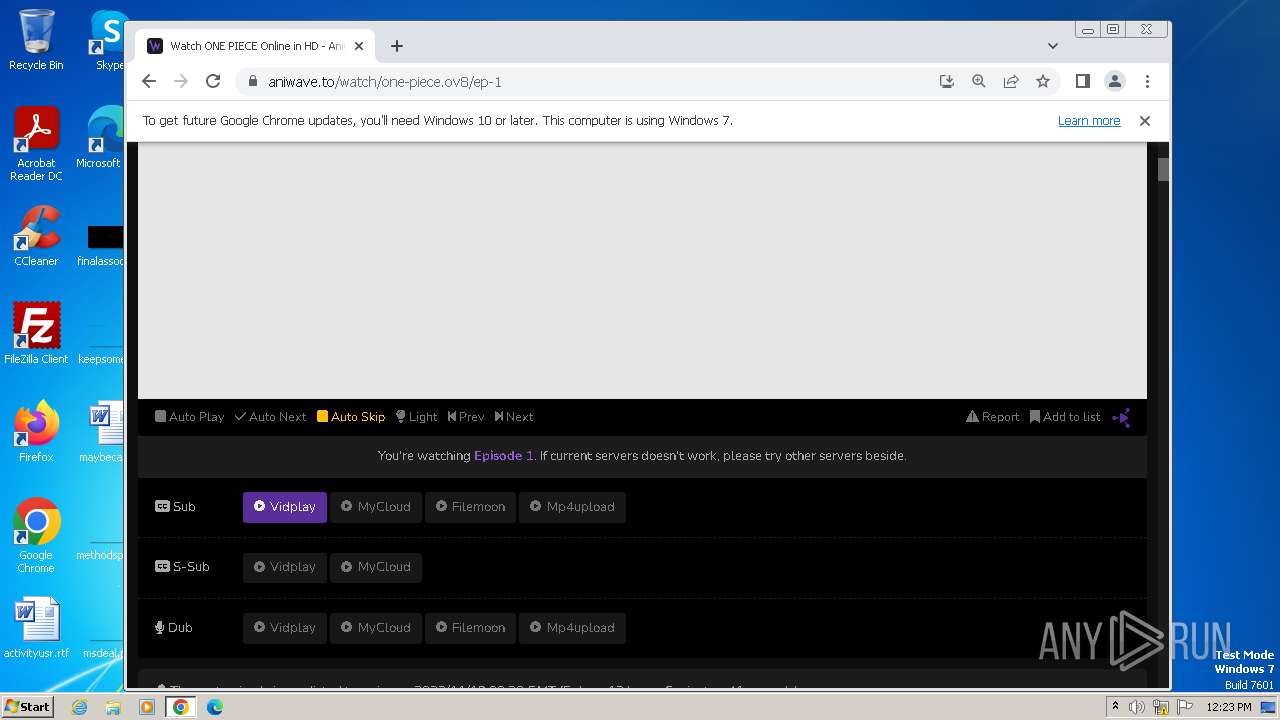Select the Dub MyCloud server

tap(376, 628)
